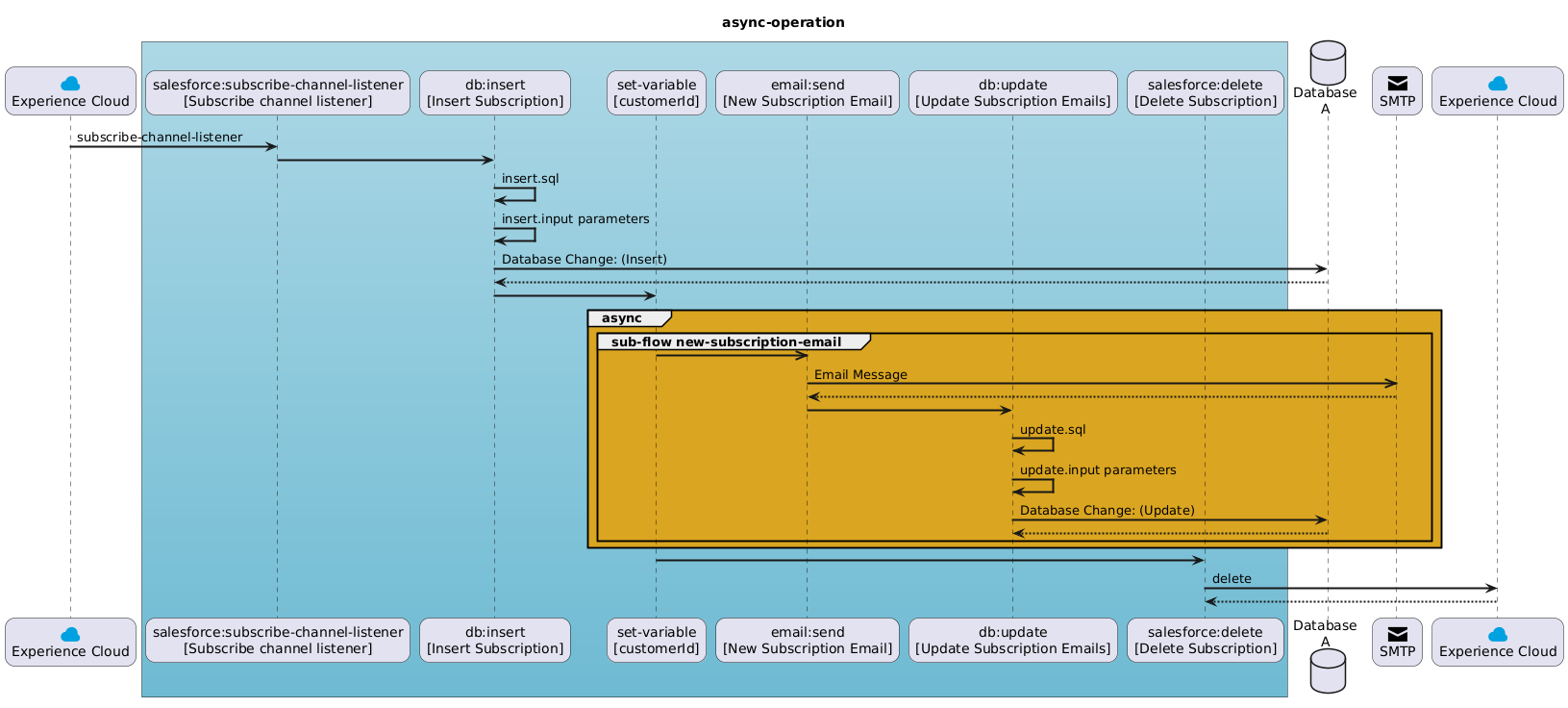Click the async group frame label
This screenshot has width=1568, height=708.
tap(622, 317)
